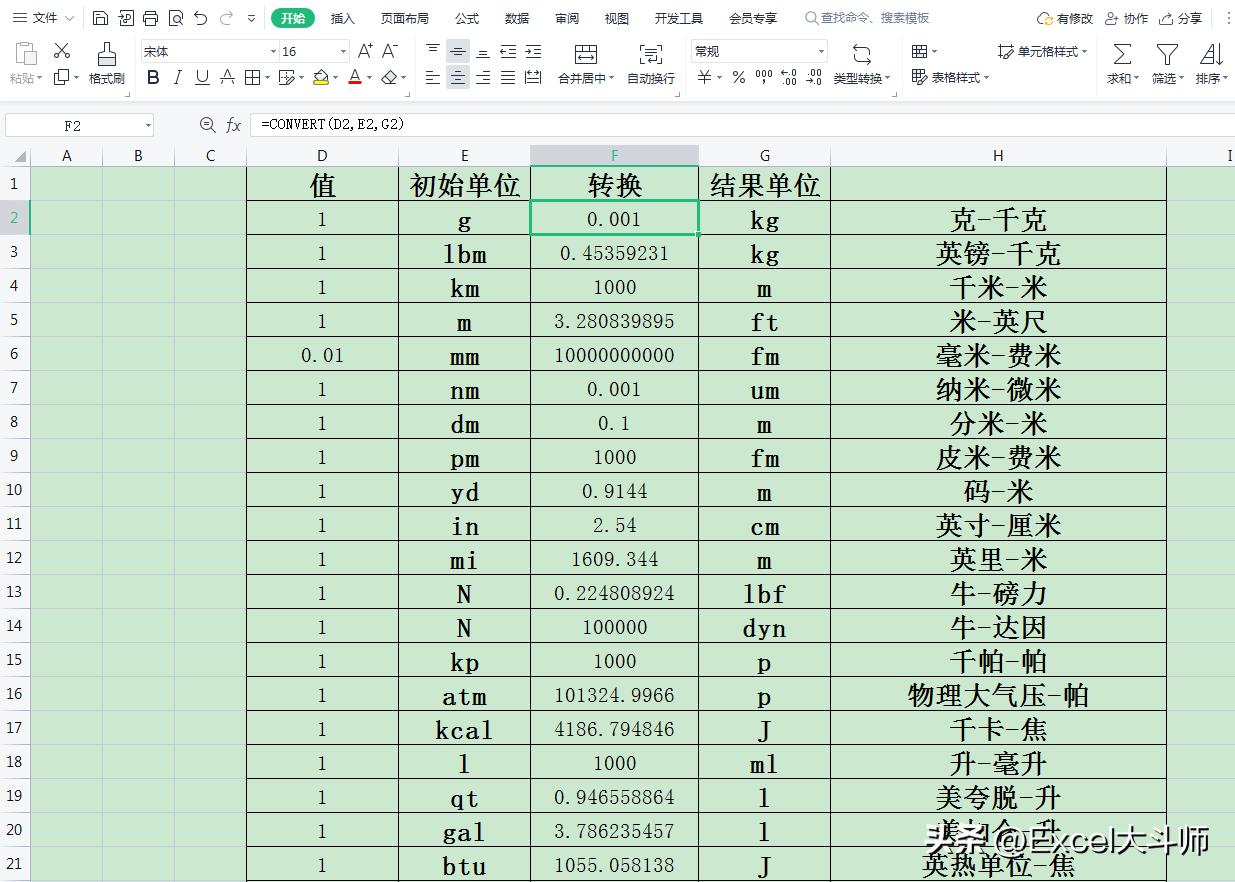The image size is (1235, 882).
Task: Toggle center alignment for selected cells
Action: coord(457,77)
